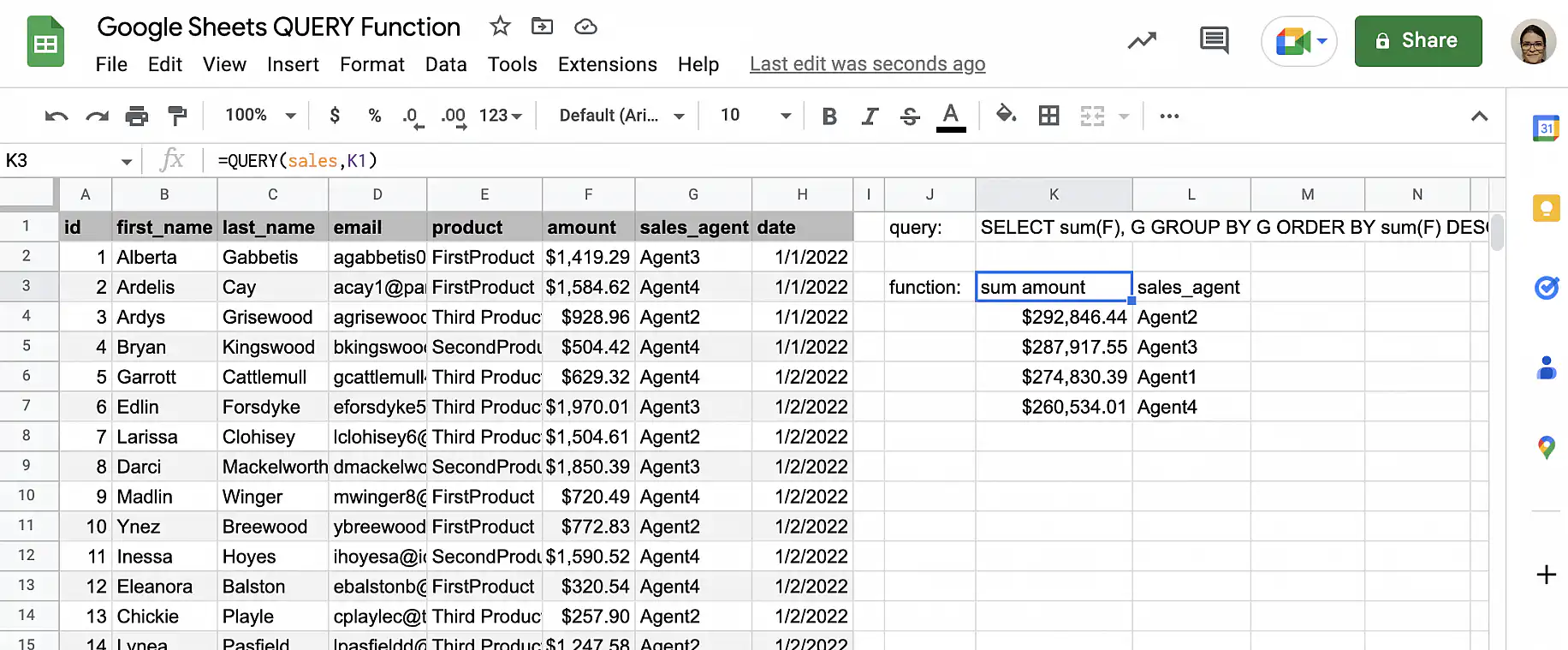The width and height of the screenshot is (1568, 650).
Task: Print the spreadsheet with printer icon
Action: [137, 116]
